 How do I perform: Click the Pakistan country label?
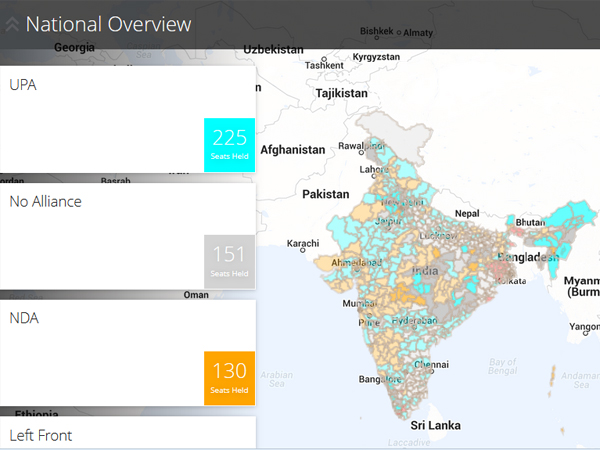click(325, 193)
